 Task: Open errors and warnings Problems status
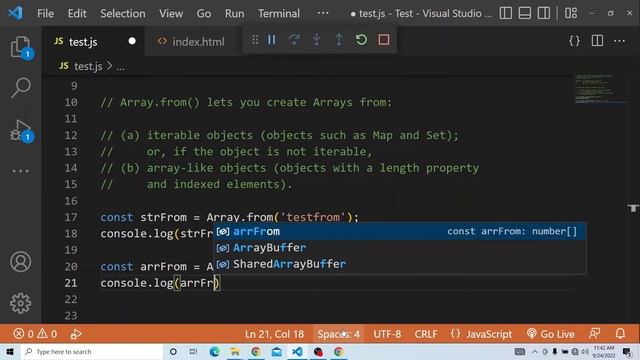click(35, 334)
